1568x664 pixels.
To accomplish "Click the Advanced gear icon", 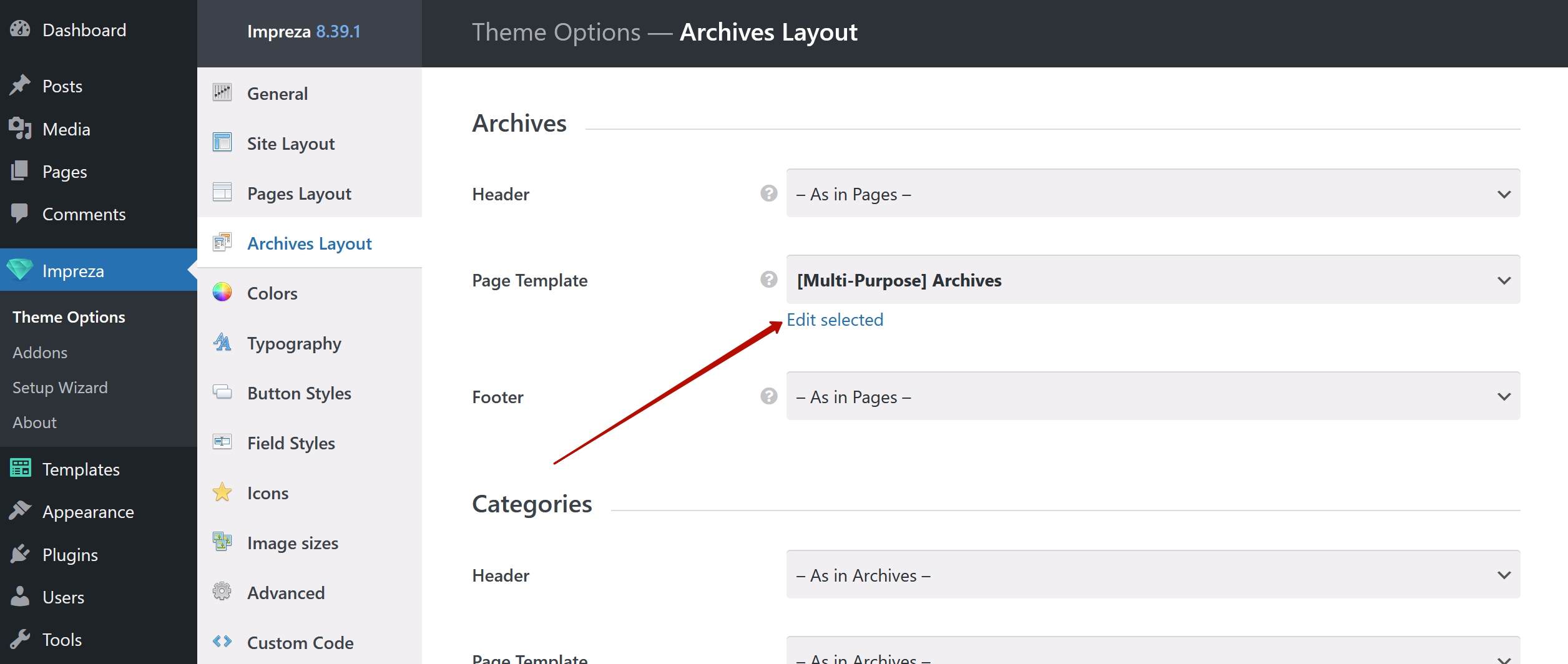I will click(x=222, y=592).
